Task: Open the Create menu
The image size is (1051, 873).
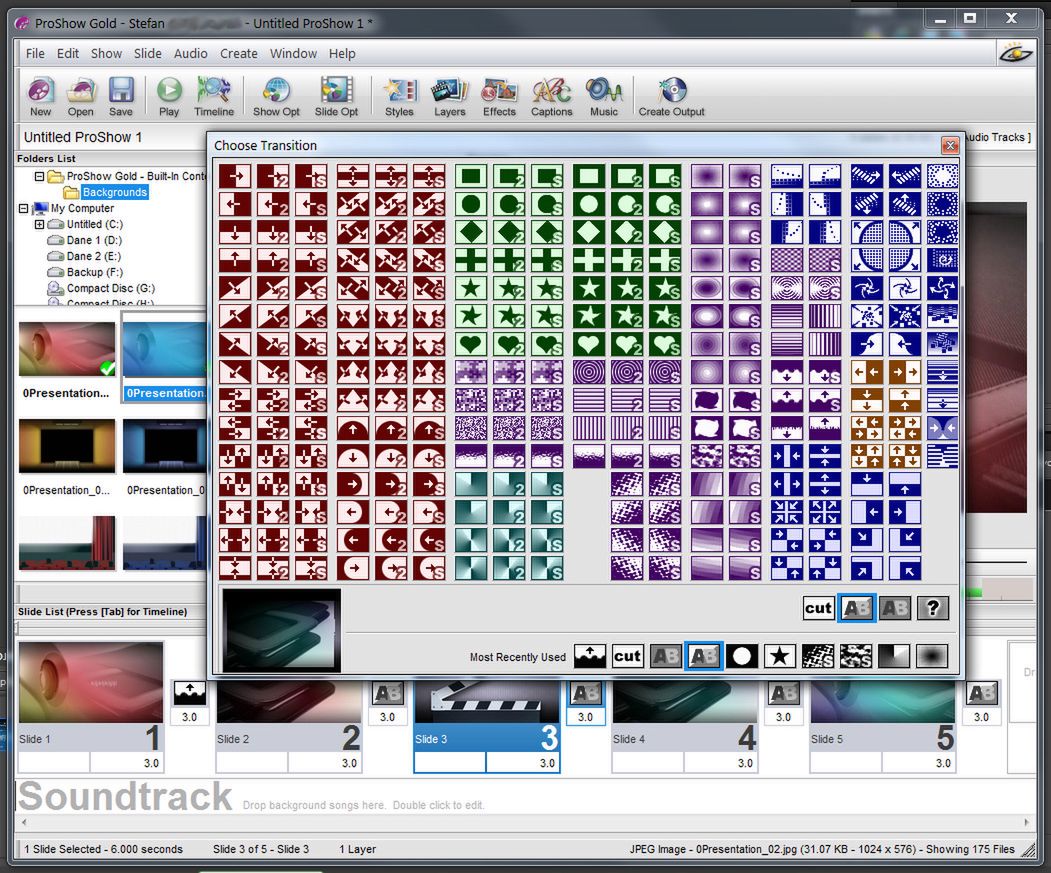Action: 239,54
